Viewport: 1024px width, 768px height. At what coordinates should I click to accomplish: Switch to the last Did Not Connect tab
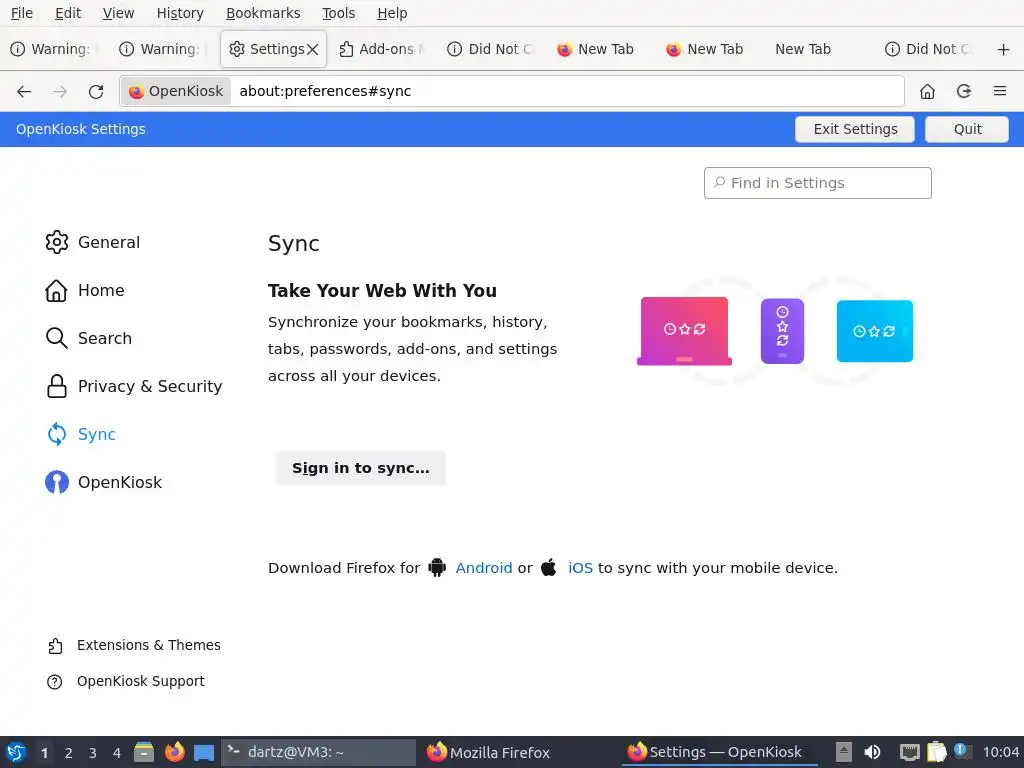pos(927,50)
